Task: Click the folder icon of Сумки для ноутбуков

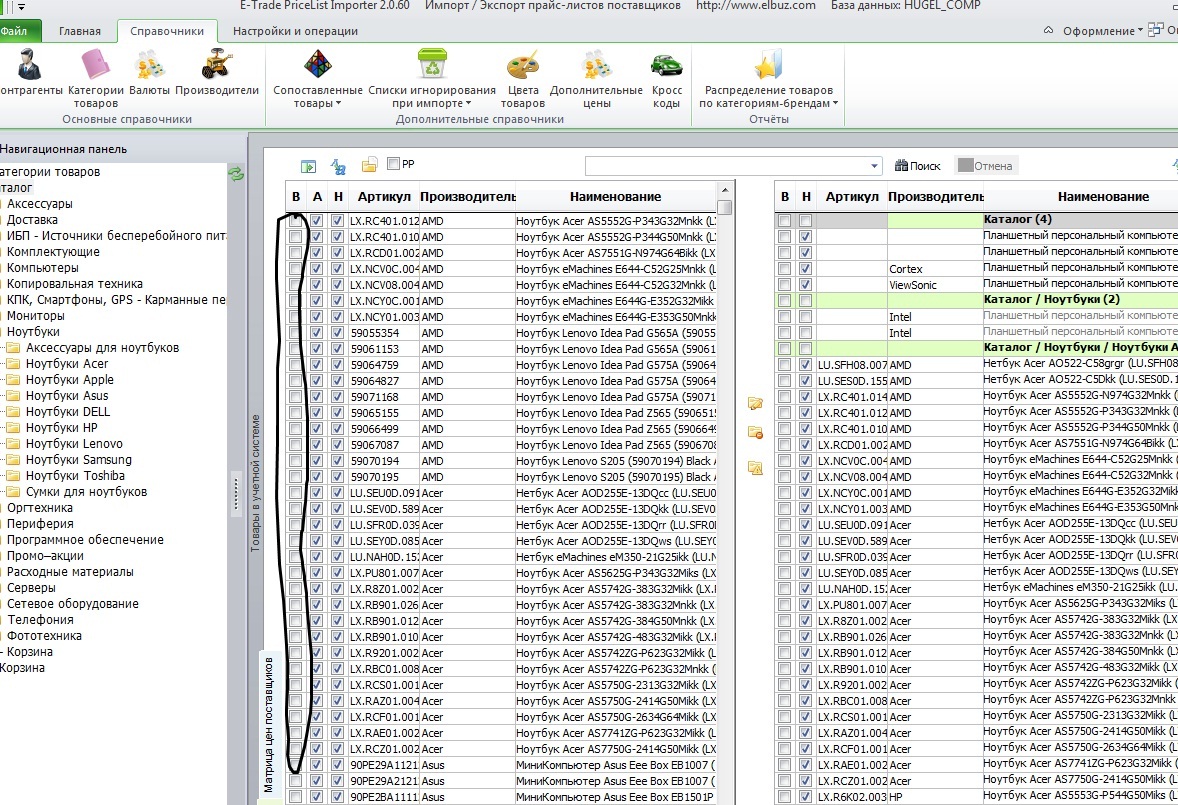Action: (14, 491)
